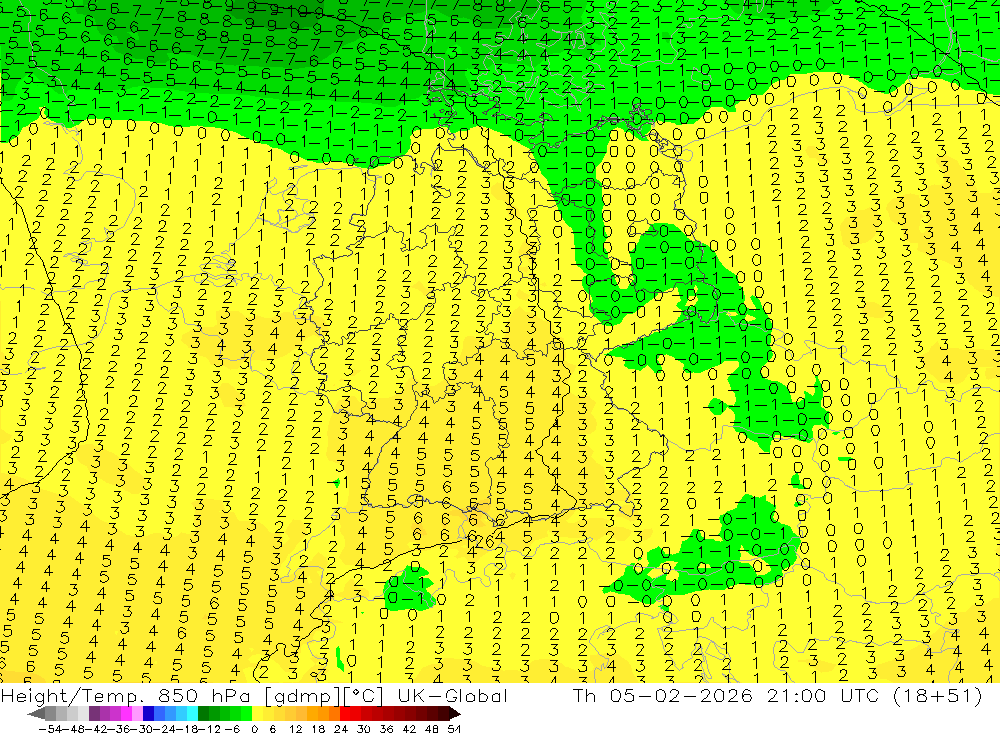This screenshot has height=733, width=1000.
Task: Pick the bright red legend swatch at 24
Action: pyautogui.click(x=345, y=714)
